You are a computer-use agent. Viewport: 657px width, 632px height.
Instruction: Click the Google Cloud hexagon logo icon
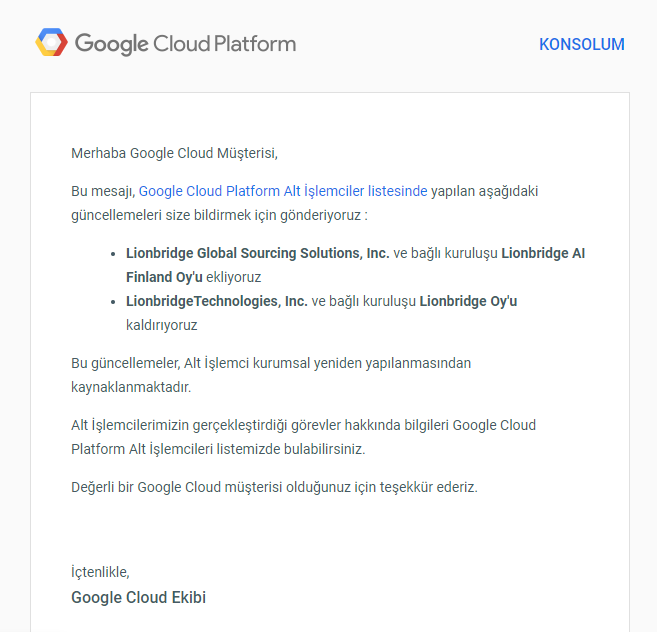click(52, 42)
